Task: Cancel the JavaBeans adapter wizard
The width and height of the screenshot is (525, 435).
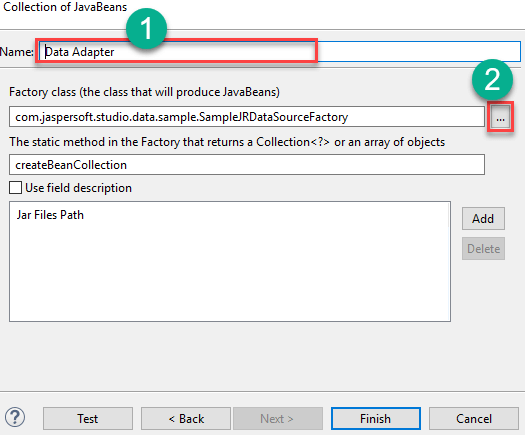Action: (474, 419)
